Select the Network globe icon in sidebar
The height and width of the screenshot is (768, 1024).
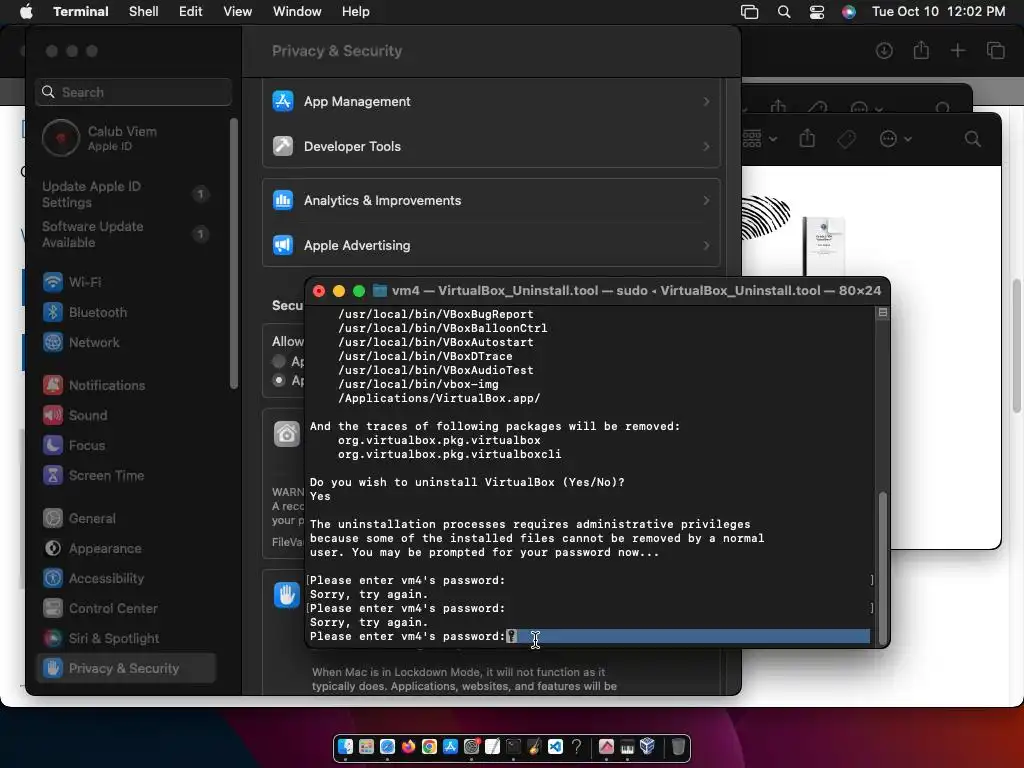click(x=53, y=342)
